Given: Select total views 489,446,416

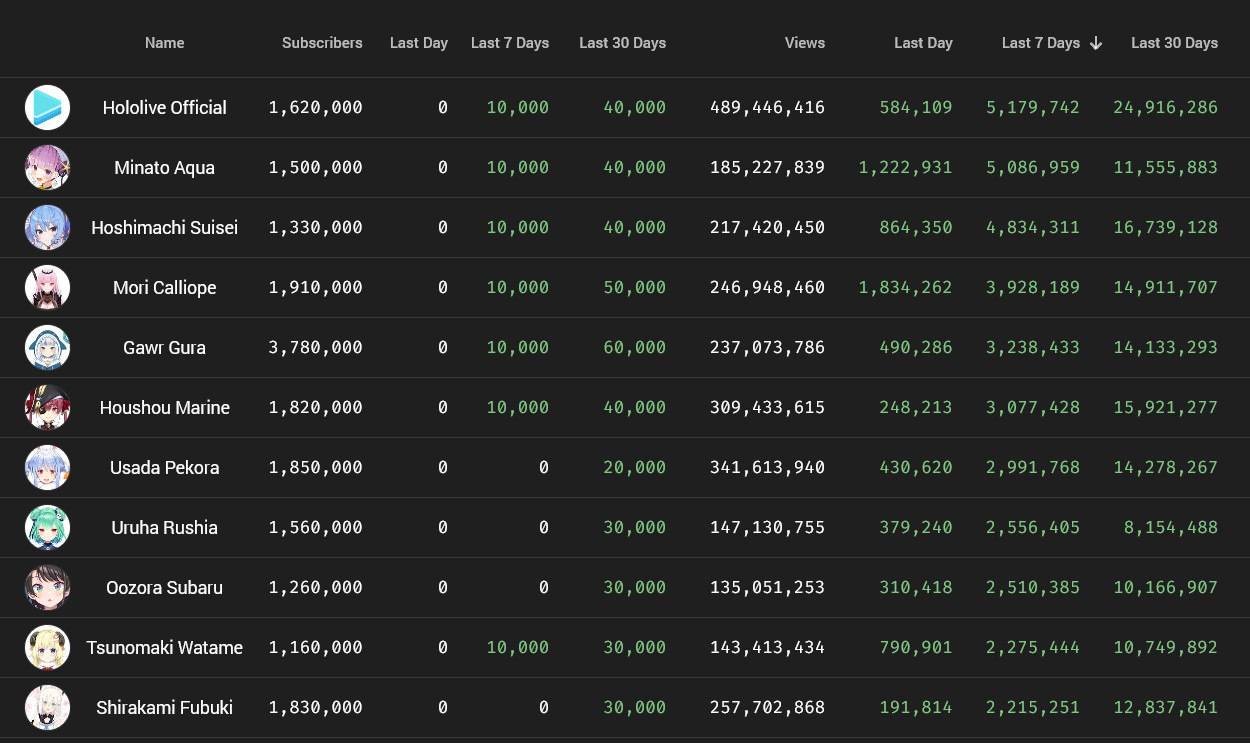Looking at the screenshot, I should coord(768,107).
